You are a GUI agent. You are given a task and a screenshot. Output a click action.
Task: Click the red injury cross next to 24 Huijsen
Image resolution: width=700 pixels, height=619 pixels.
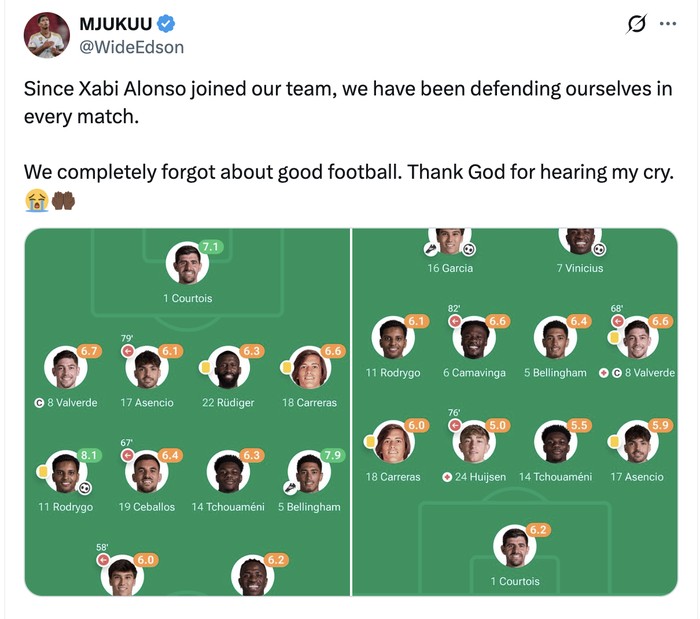pos(447,477)
